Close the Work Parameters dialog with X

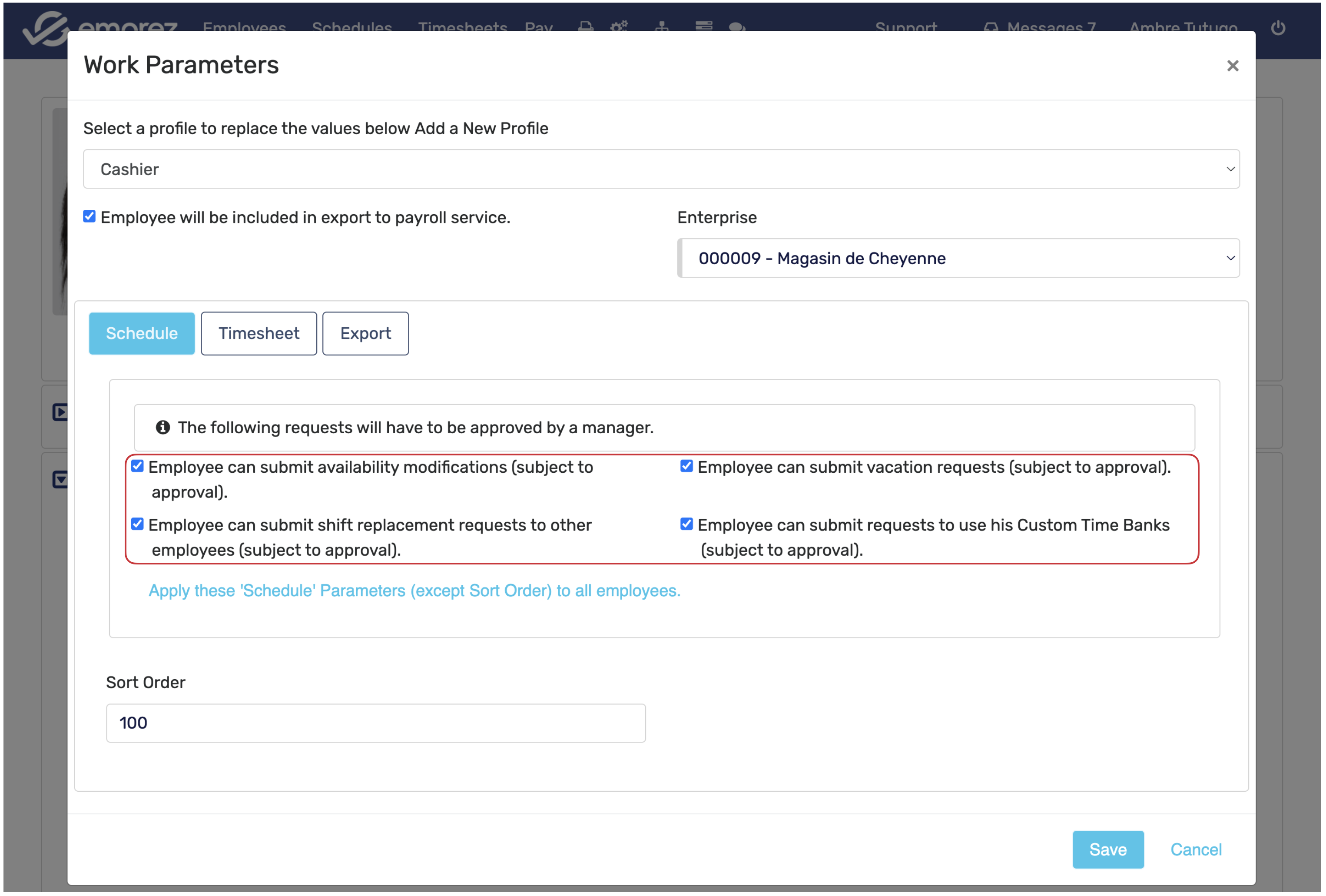(x=1233, y=66)
